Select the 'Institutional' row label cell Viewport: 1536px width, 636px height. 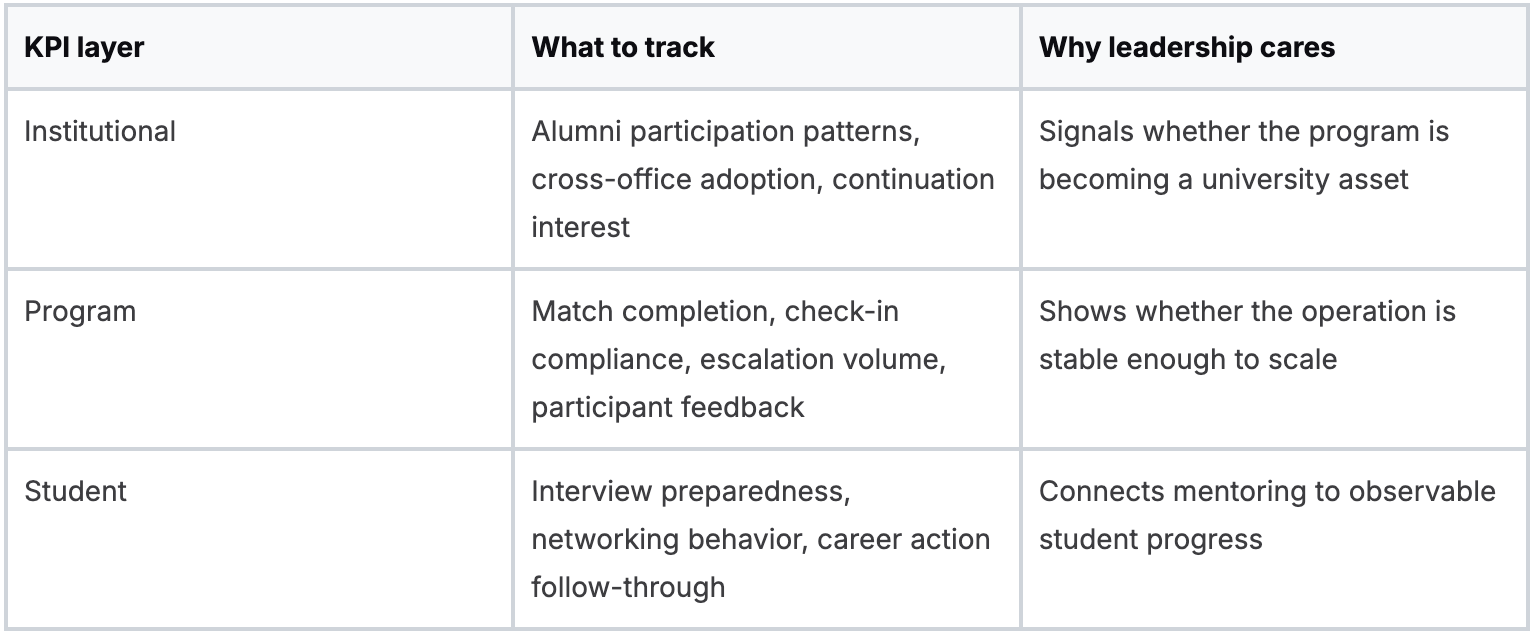(x=100, y=132)
